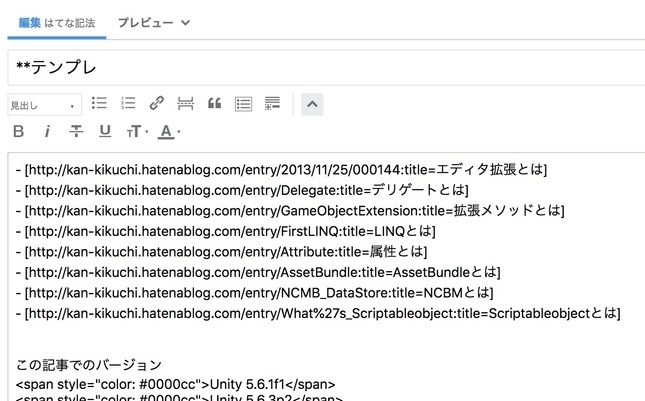
Task: Insert a numbered list
Action: point(128,103)
